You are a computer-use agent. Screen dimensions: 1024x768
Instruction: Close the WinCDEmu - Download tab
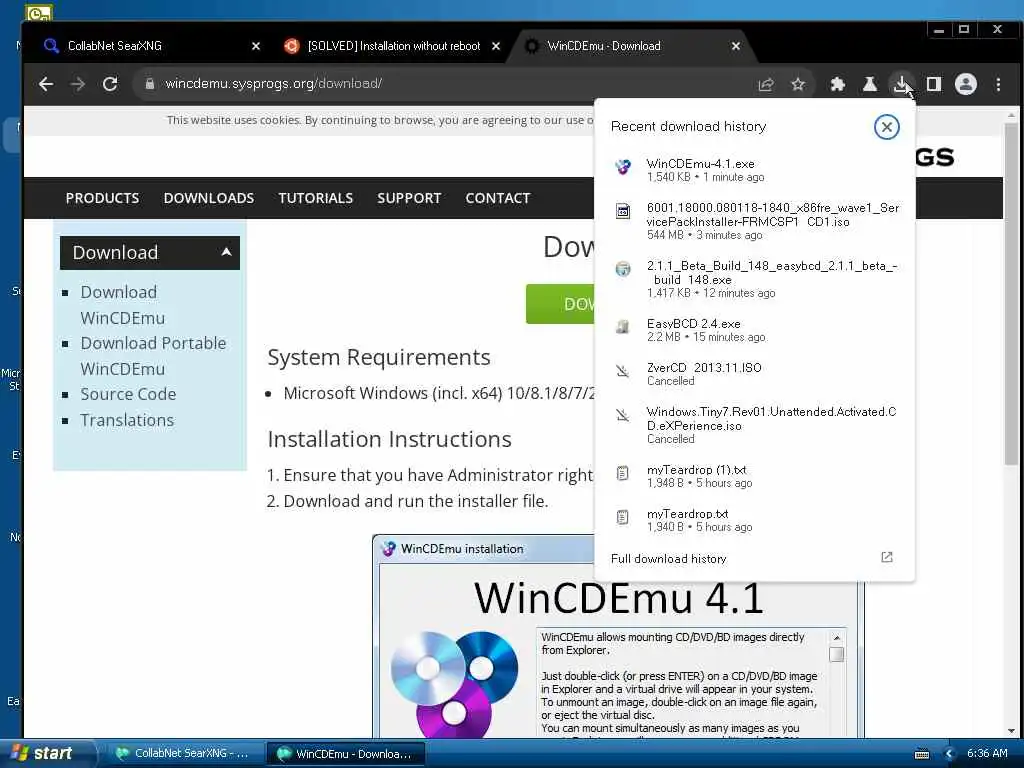point(735,46)
